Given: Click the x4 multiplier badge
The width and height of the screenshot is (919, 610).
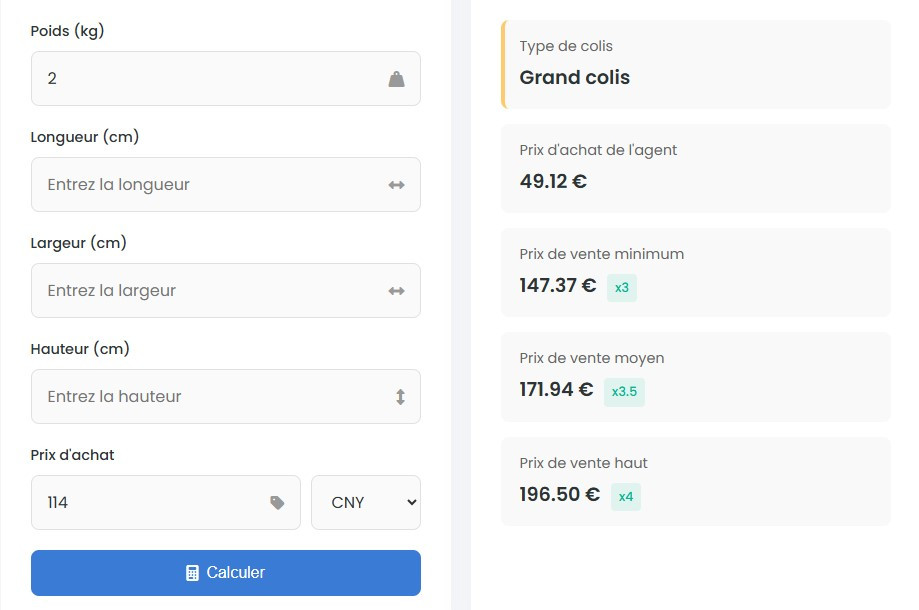Looking at the screenshot, I should coord(626,496).
